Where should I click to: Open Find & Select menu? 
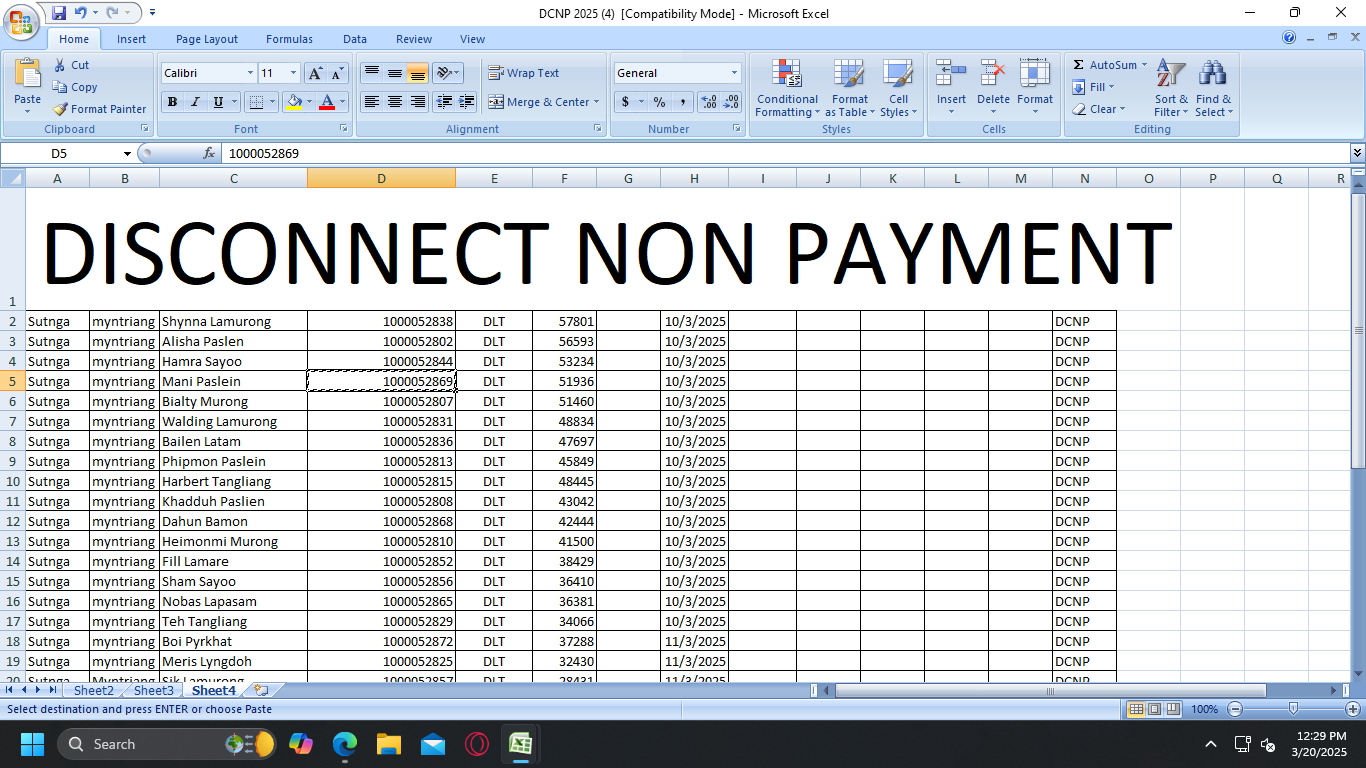(x=1213, y=88)
